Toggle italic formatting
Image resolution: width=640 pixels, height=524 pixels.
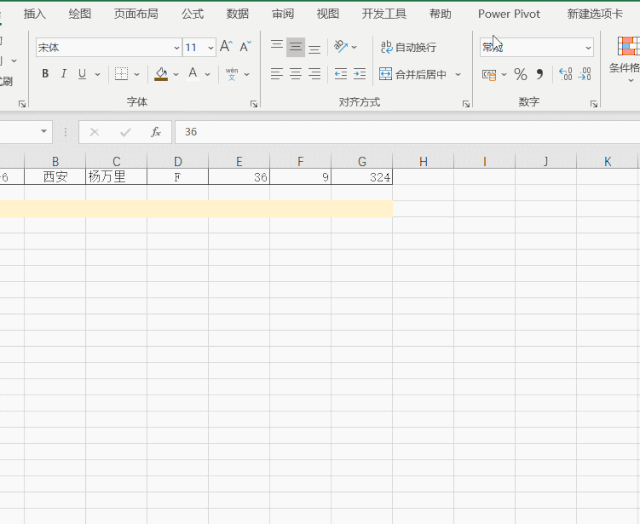coord(64,74)
